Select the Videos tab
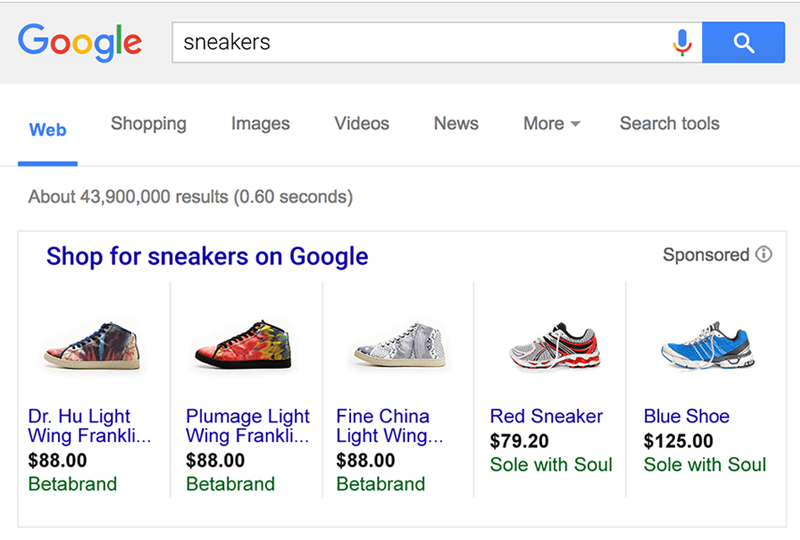Screen dimensions: 800x540 point(362,124)
